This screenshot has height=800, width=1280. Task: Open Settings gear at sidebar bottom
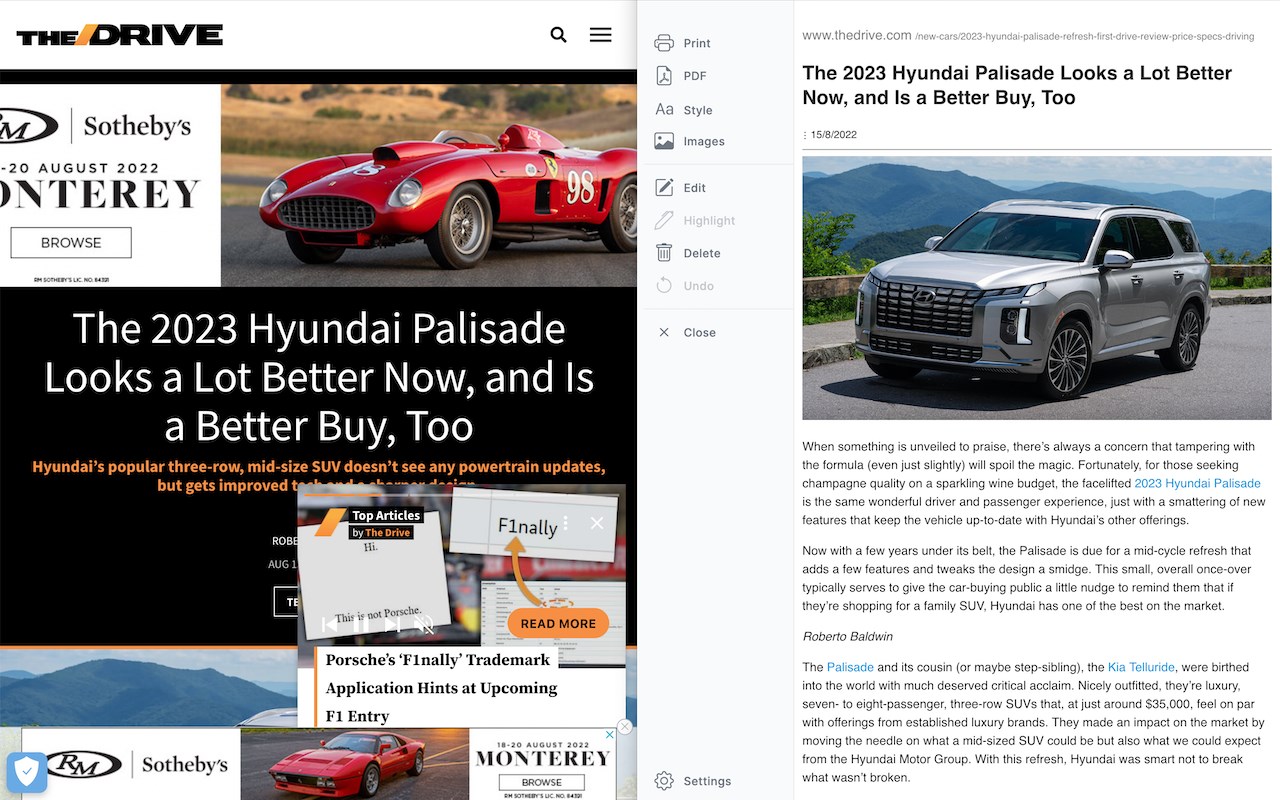[664, 781]
